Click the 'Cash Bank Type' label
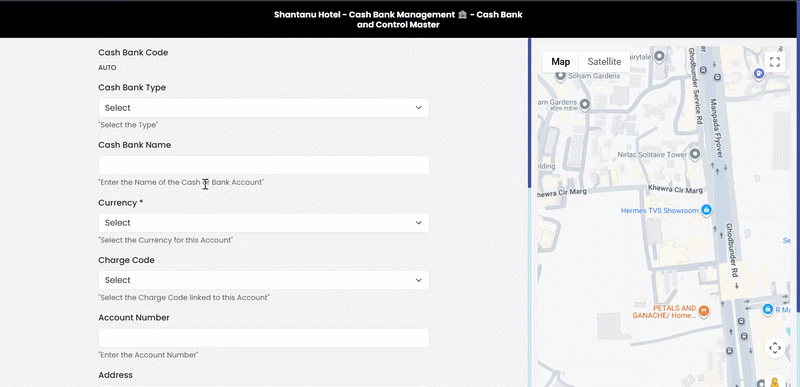The image size is (800, 387). tap(132, 87)
